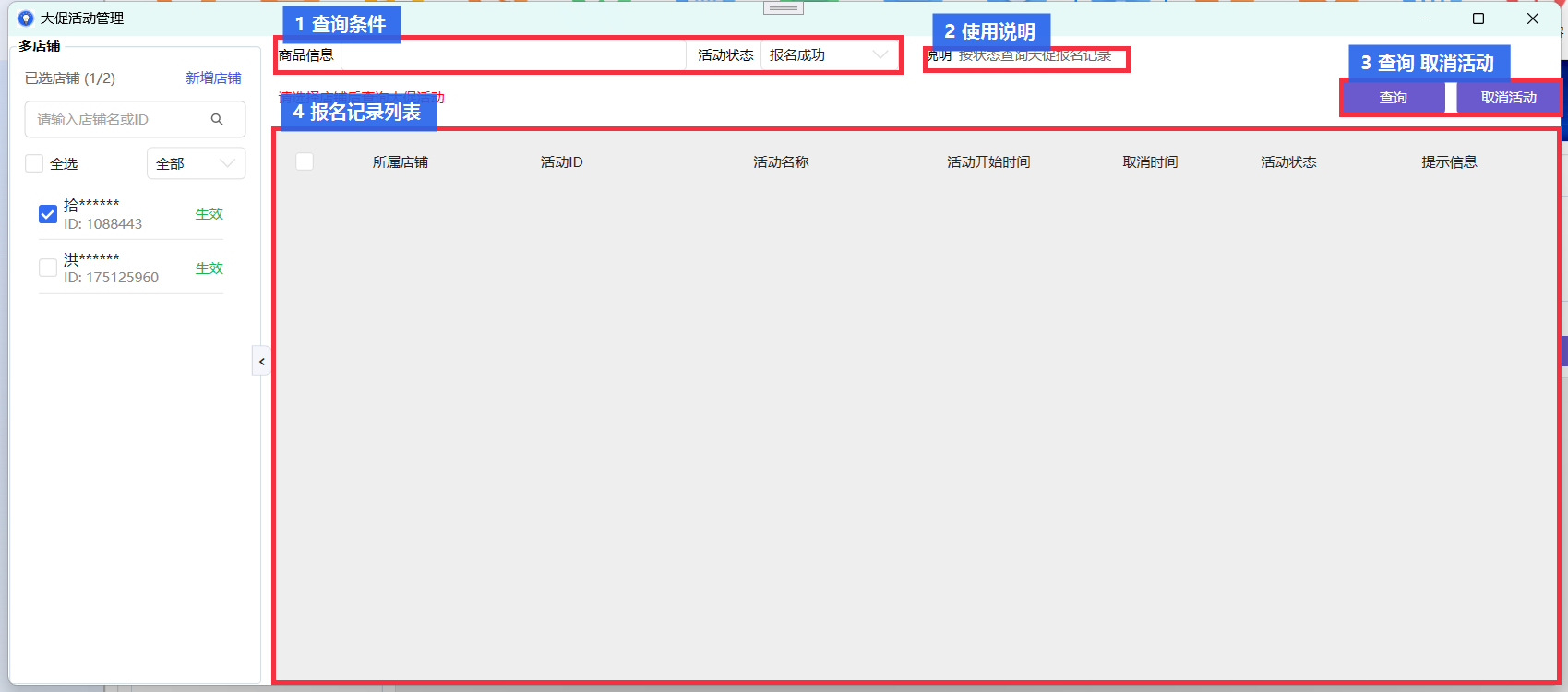1568x692 pixels.
Task: Click the 提示信息 column header
Action: point(1449,162)
